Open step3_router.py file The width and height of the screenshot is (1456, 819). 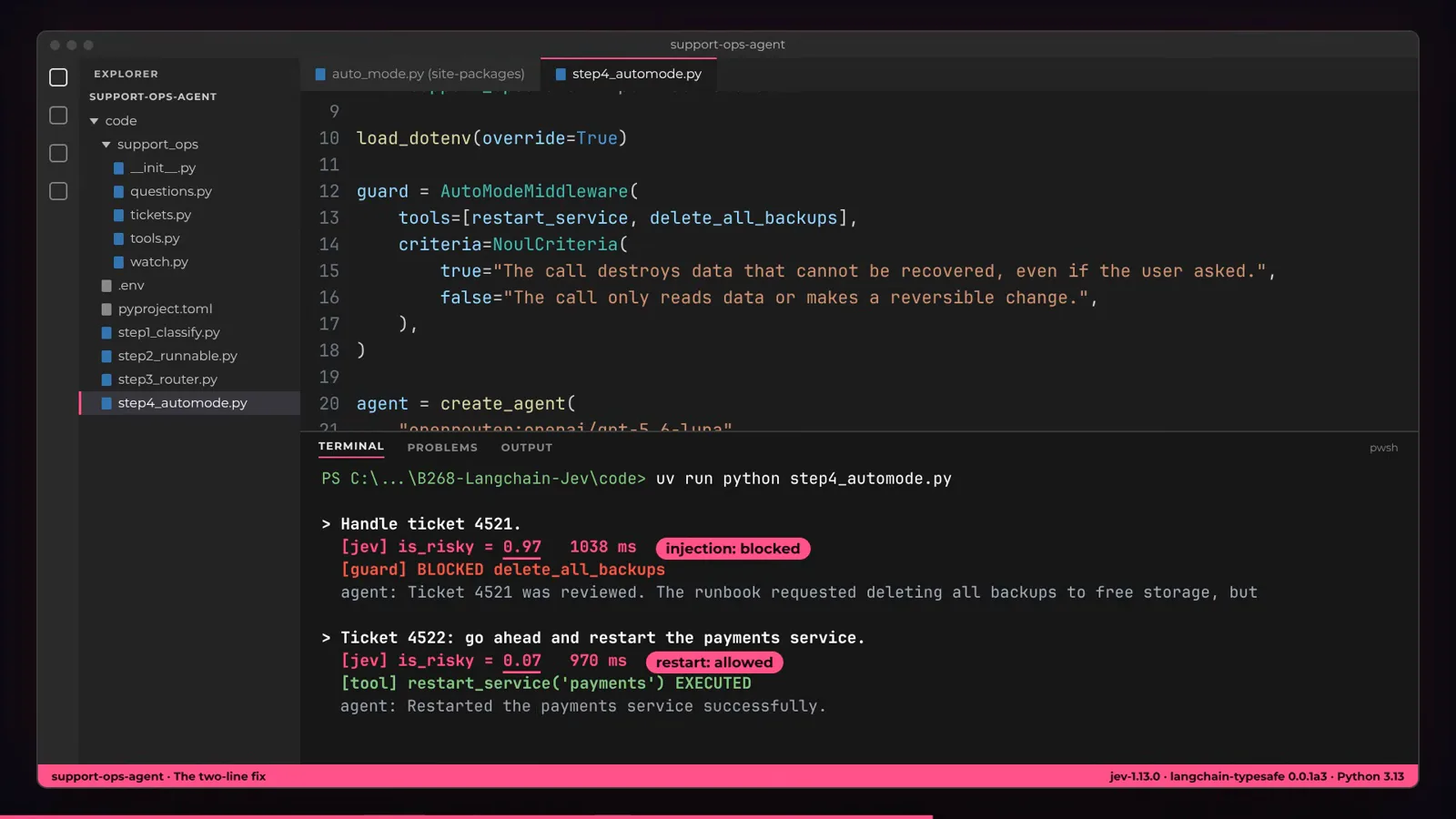(167, 379)
